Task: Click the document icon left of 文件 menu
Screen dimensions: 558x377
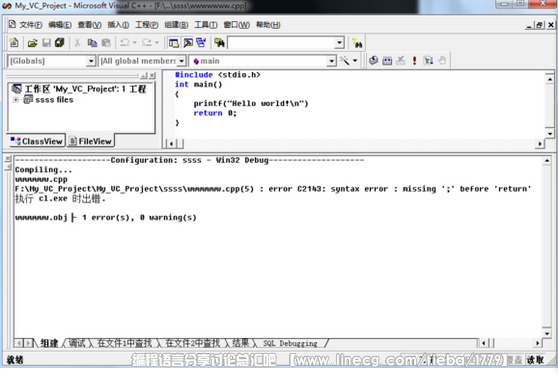Action: 12,24
